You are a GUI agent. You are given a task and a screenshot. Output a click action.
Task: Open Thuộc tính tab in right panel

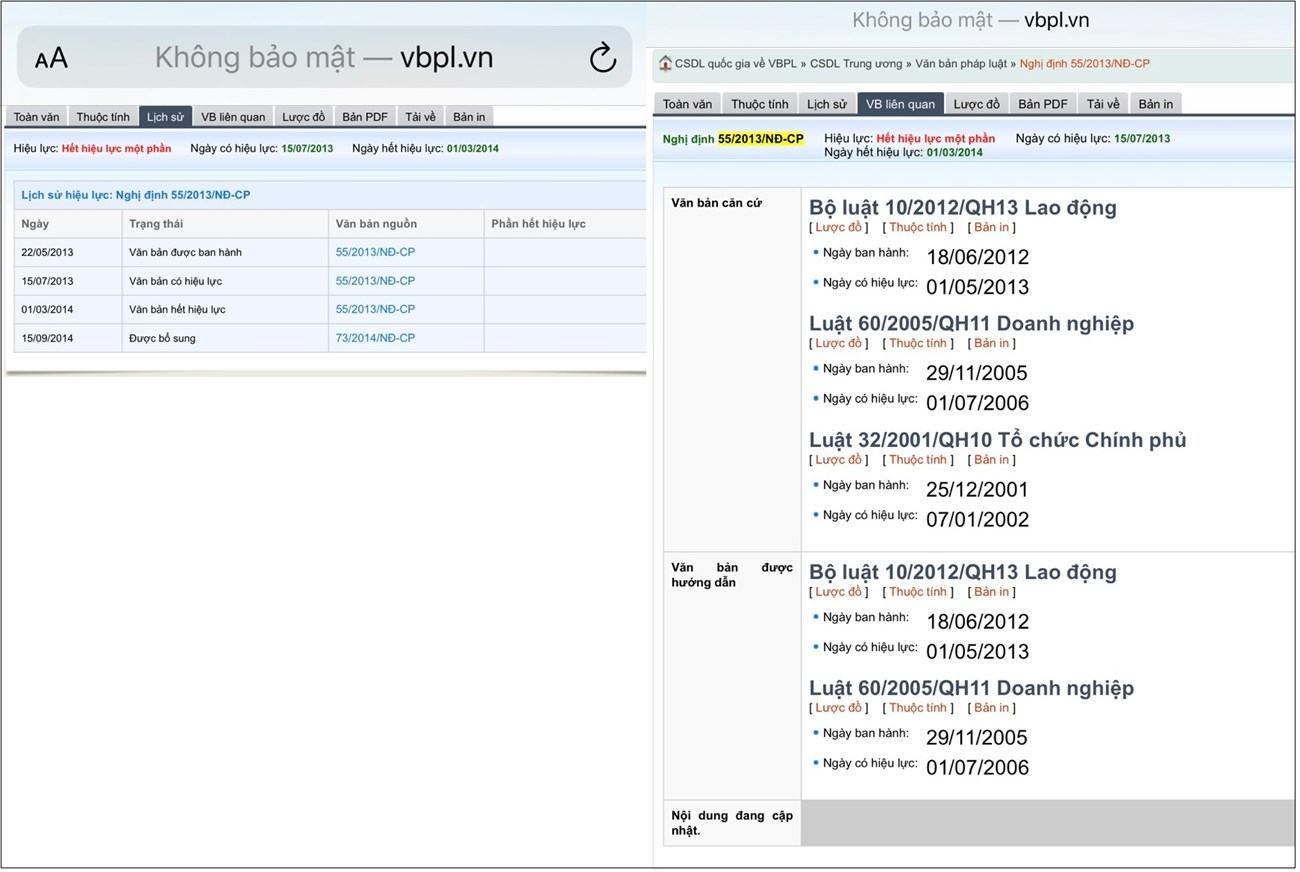(760, 104)
